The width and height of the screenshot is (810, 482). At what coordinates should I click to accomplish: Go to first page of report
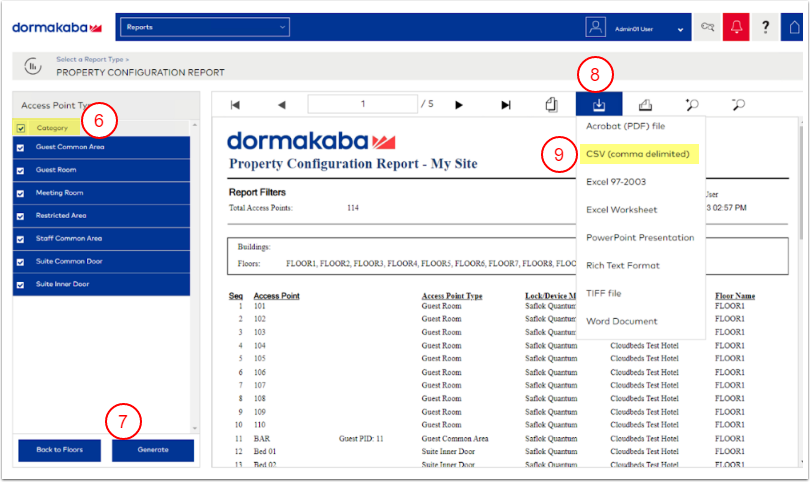[235, 104]
